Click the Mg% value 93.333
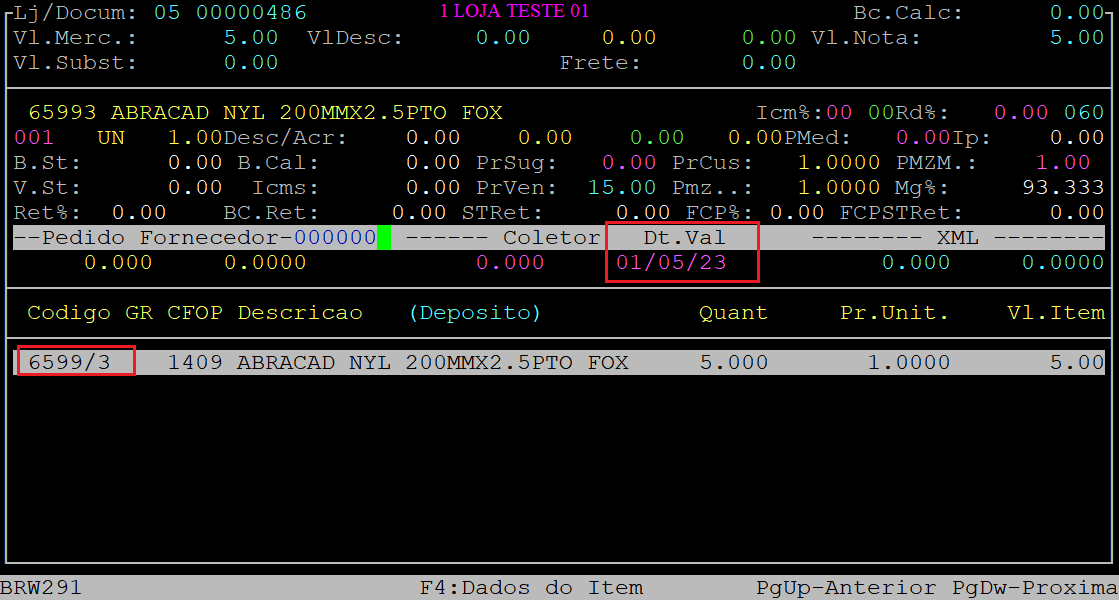 click(x=1063, y=188)
